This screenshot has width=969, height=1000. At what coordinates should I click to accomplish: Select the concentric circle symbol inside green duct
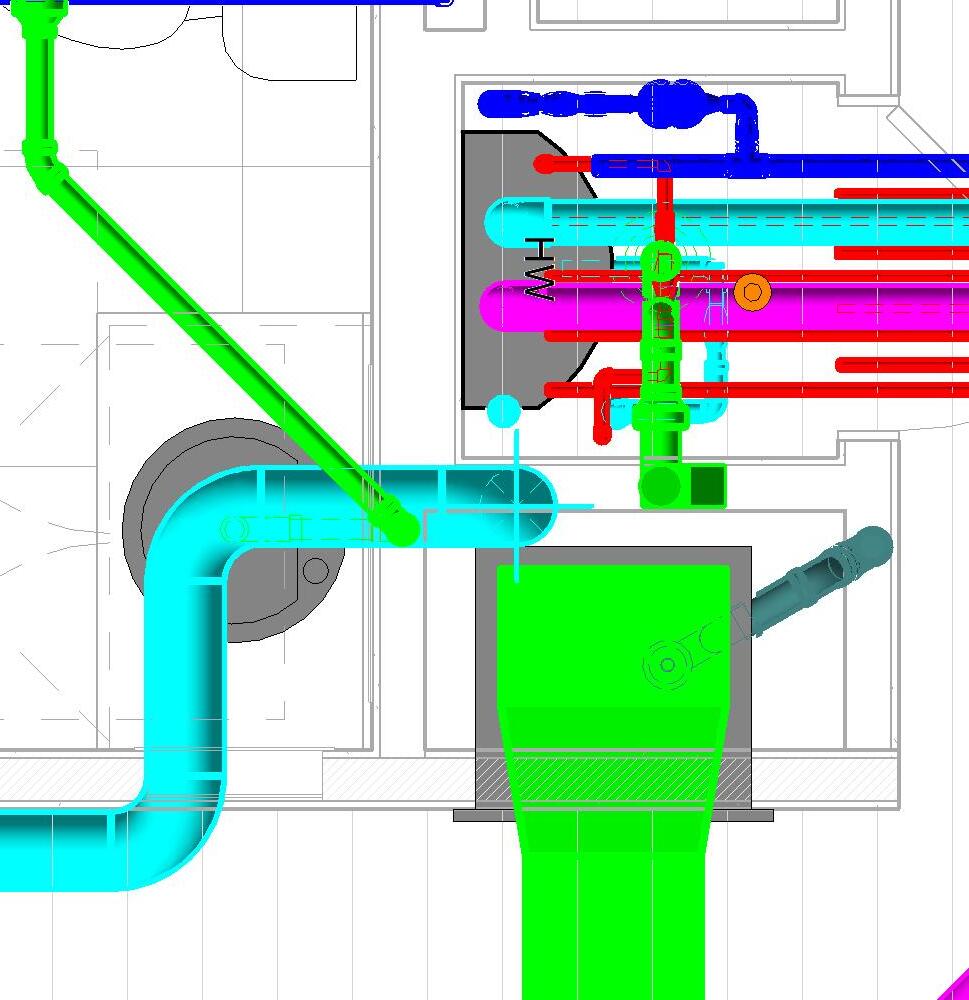point(667,665)
